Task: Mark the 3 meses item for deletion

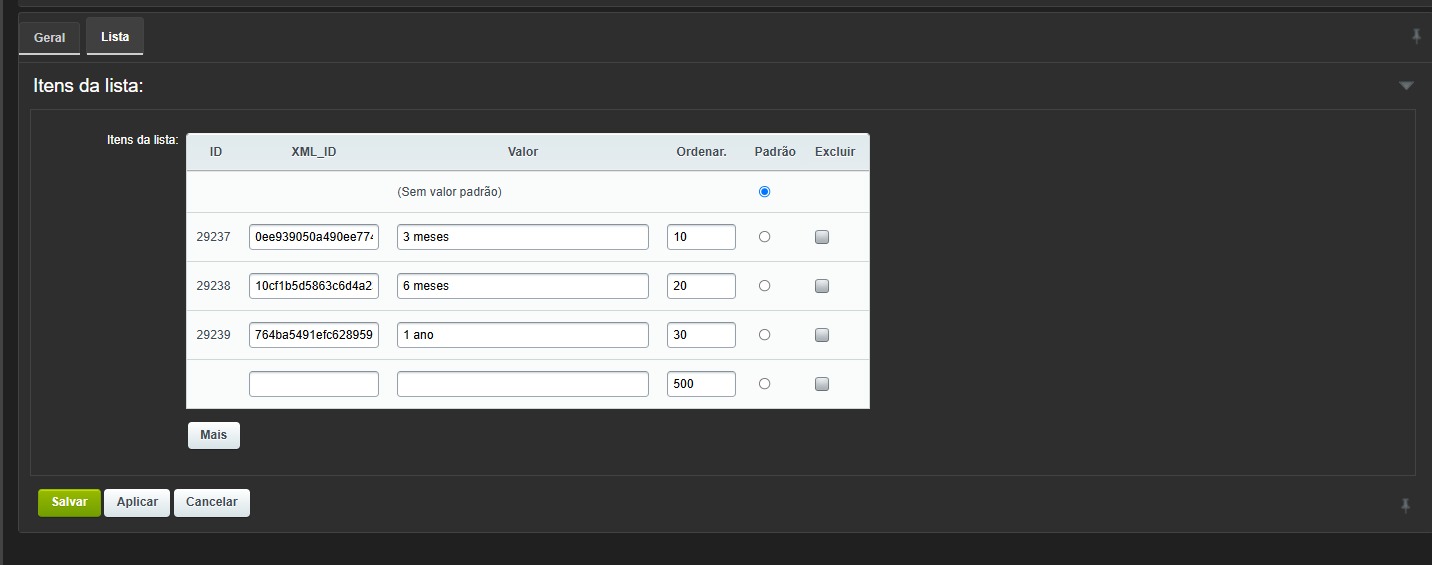Action: (822, 237)
